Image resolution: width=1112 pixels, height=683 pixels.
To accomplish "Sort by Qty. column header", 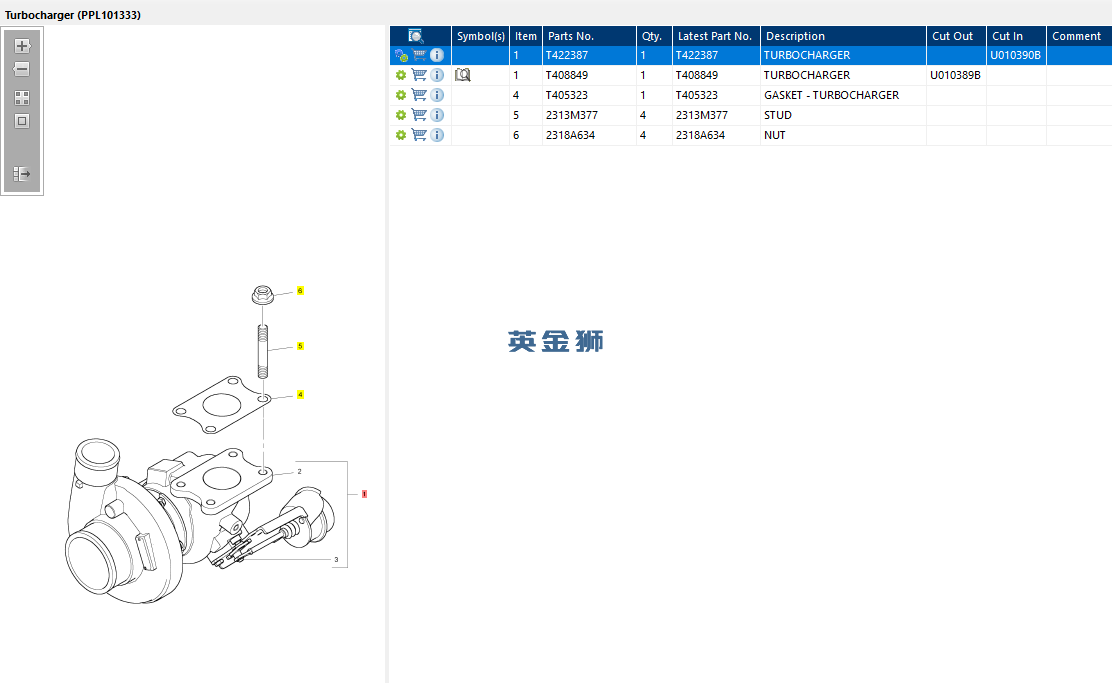I will (x=654, y=36).
